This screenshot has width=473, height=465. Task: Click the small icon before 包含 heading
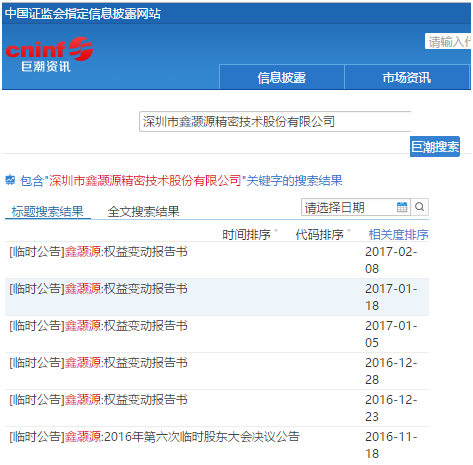(x=10, y=180)
